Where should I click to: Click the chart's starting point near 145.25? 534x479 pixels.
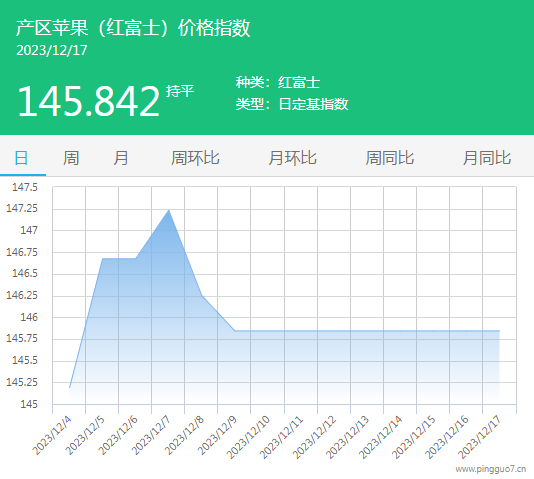[x=69, y=387]
